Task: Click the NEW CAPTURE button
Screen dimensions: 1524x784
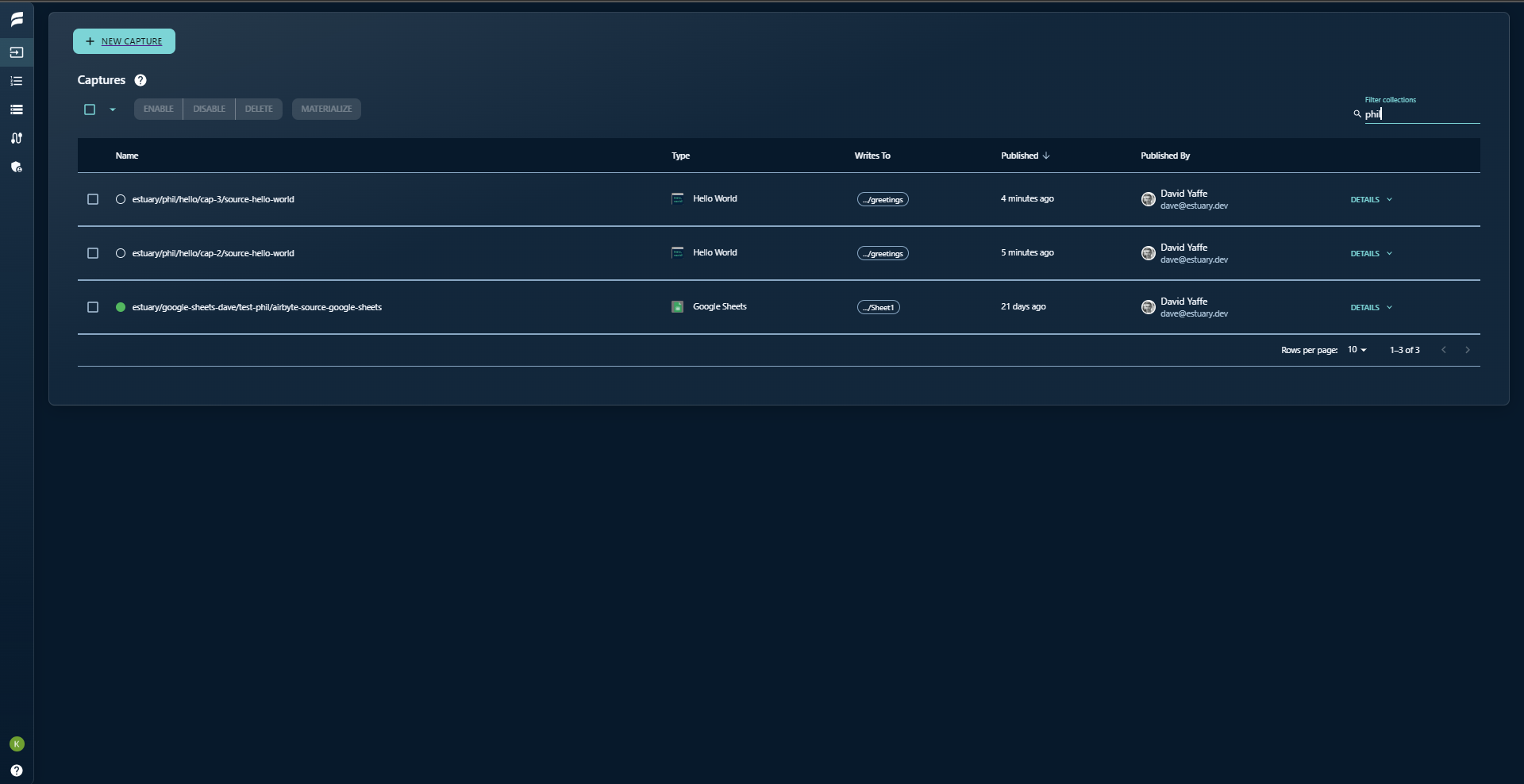Action: (x=124, y=41)
